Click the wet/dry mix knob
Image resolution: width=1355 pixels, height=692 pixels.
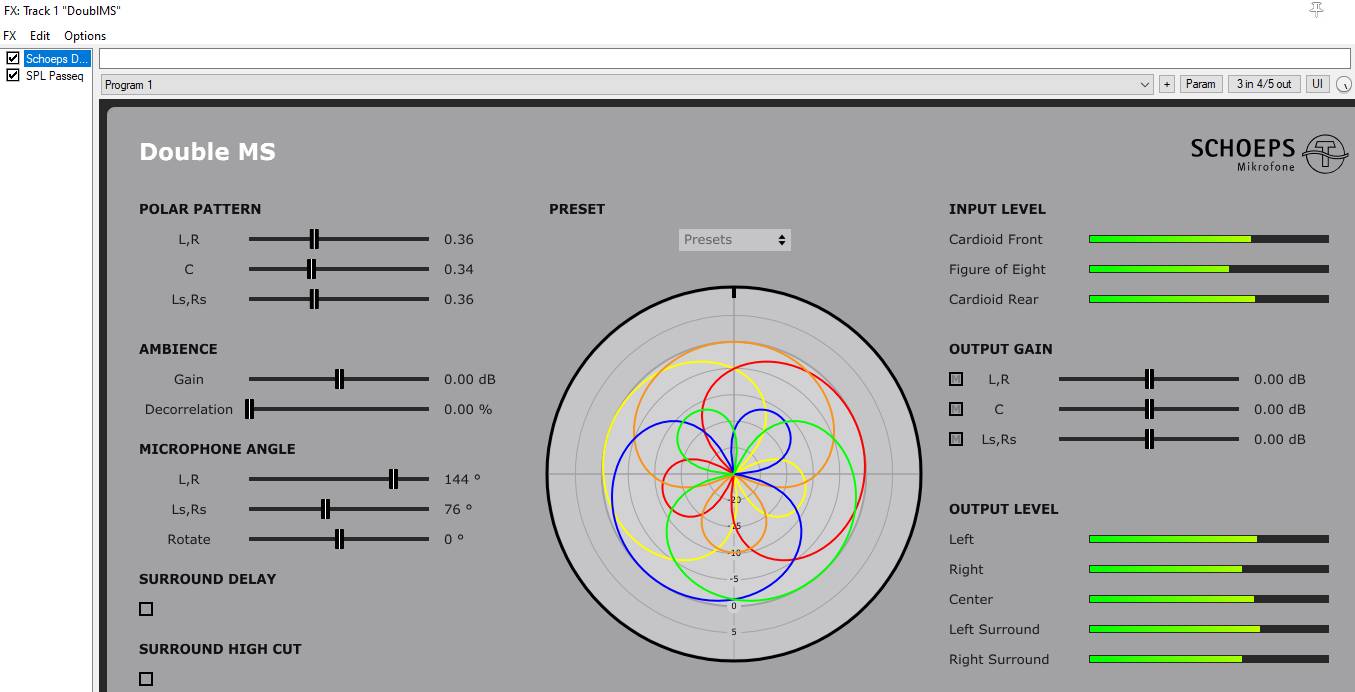coord(1343,85)
